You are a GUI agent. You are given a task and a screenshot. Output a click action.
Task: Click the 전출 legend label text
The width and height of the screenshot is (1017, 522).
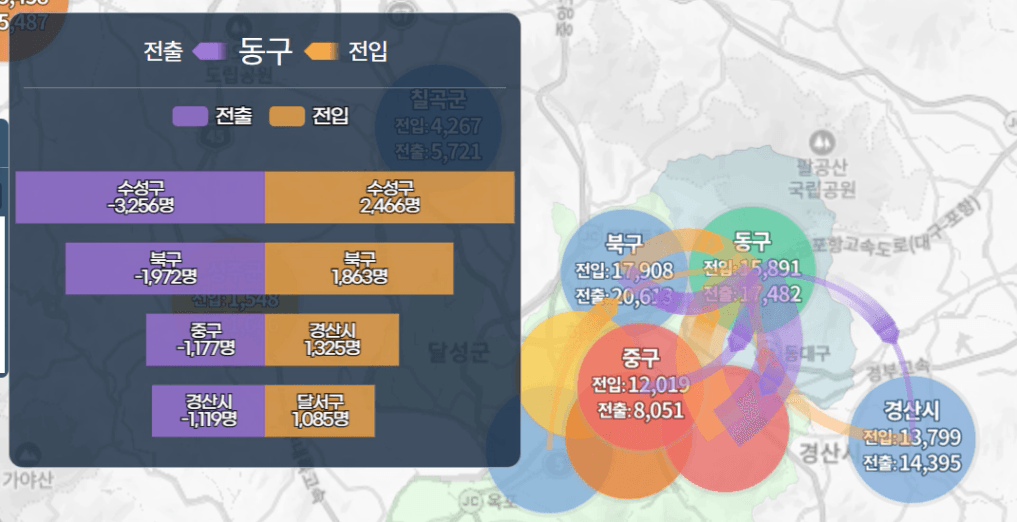click(233, 116)
